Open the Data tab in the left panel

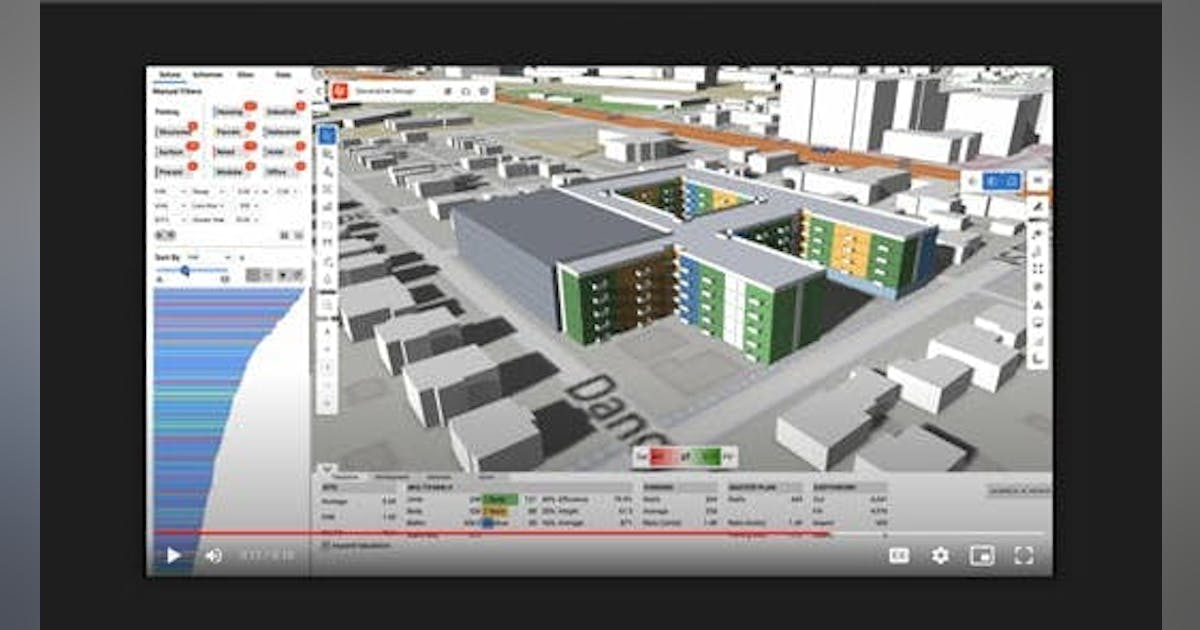(281, 73)
